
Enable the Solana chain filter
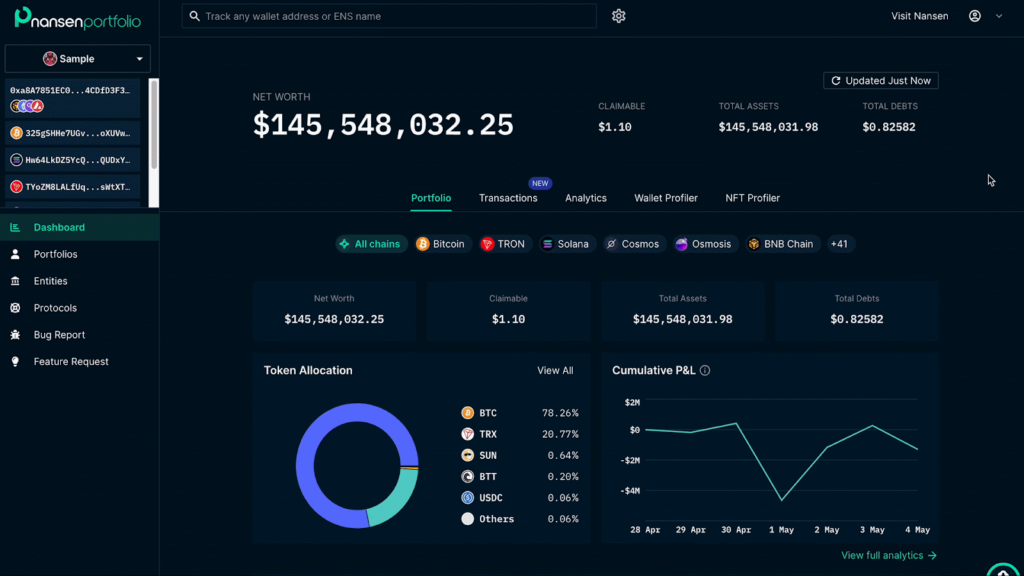pos(565,244)
